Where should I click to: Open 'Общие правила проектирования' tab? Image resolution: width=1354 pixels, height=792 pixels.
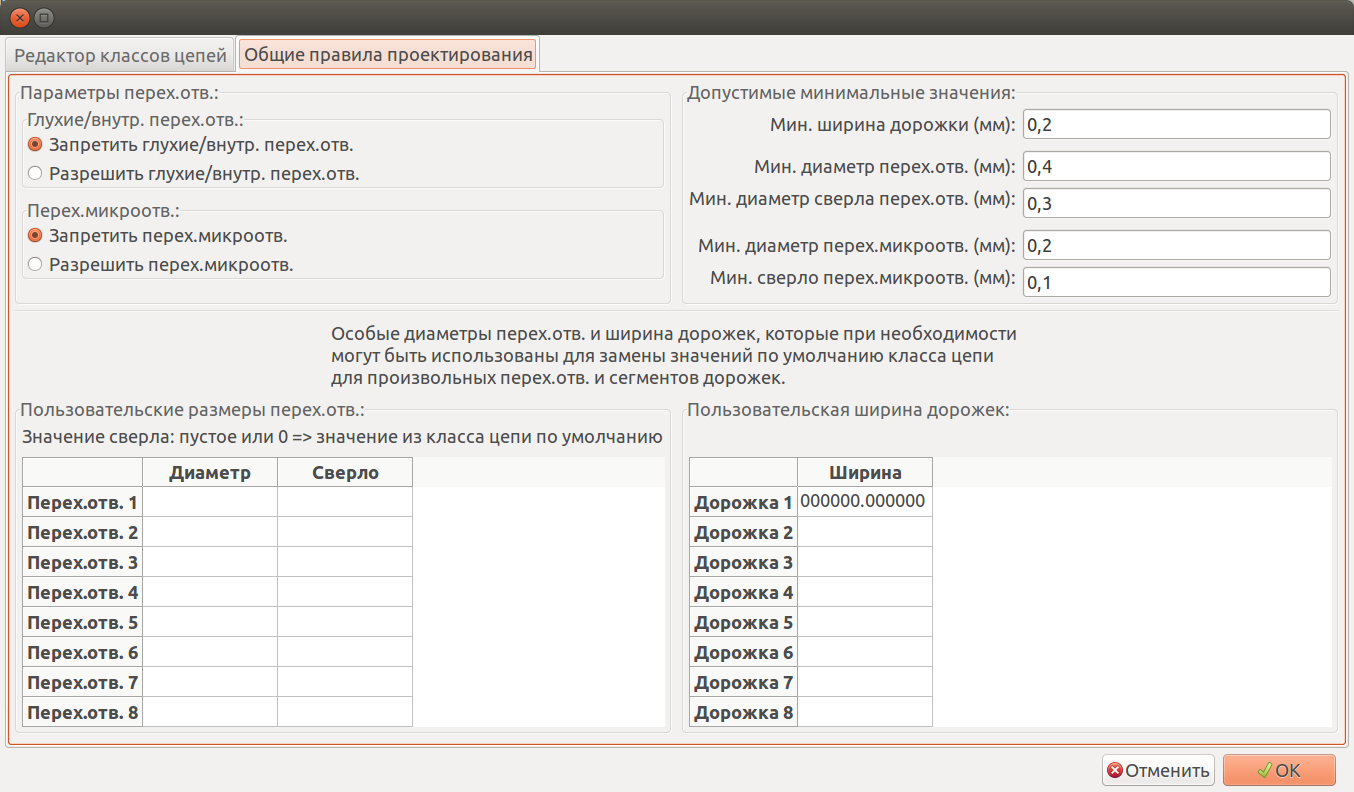[x=388, y=55]
